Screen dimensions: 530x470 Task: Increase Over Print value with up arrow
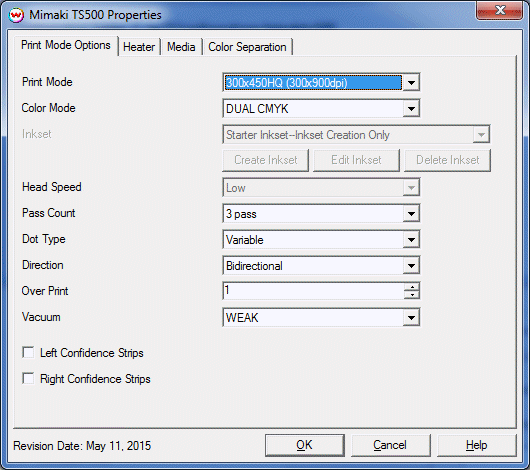(x=412, y=287)
